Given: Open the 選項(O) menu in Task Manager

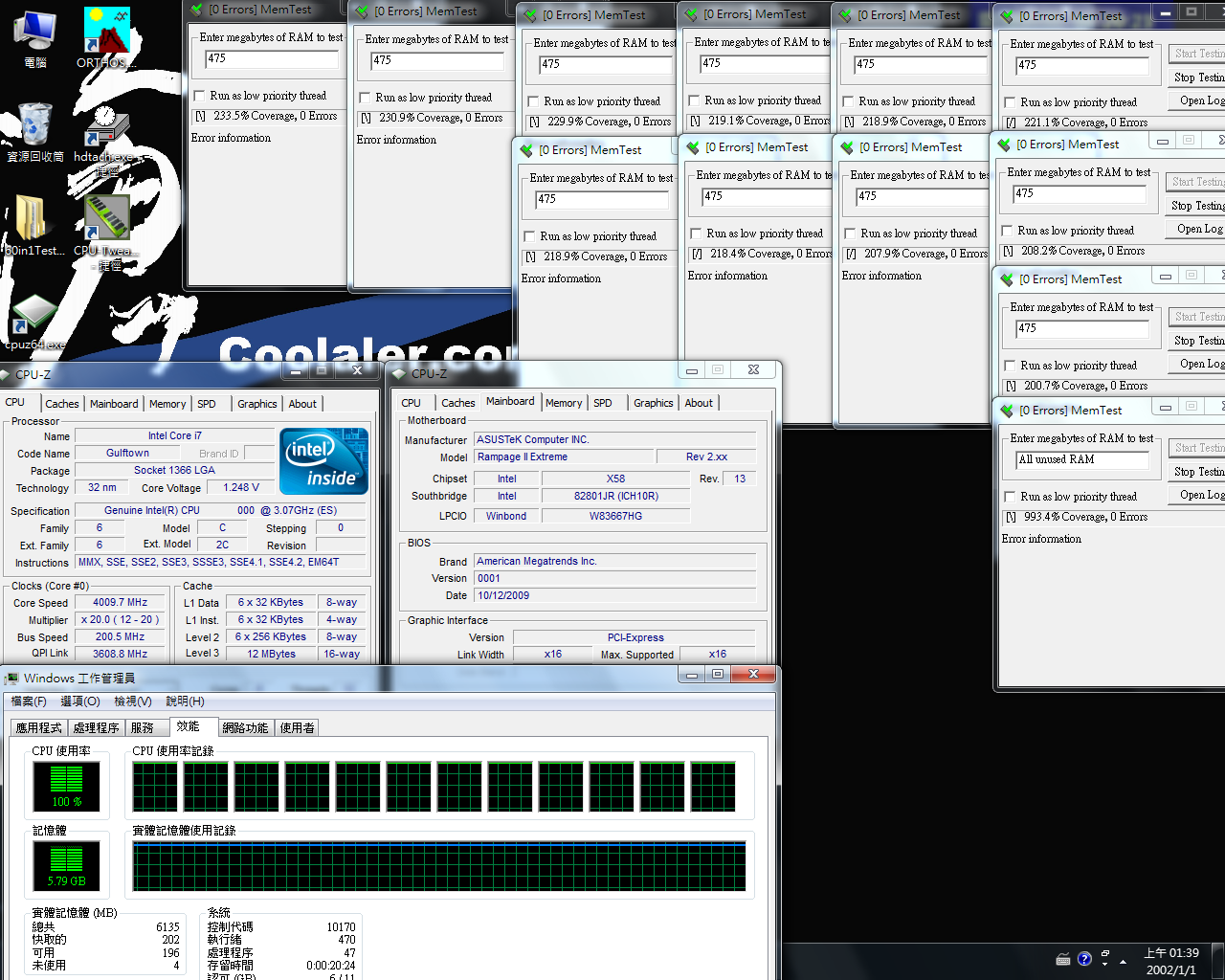Looking at the screenshot, I should pos(80,702).
